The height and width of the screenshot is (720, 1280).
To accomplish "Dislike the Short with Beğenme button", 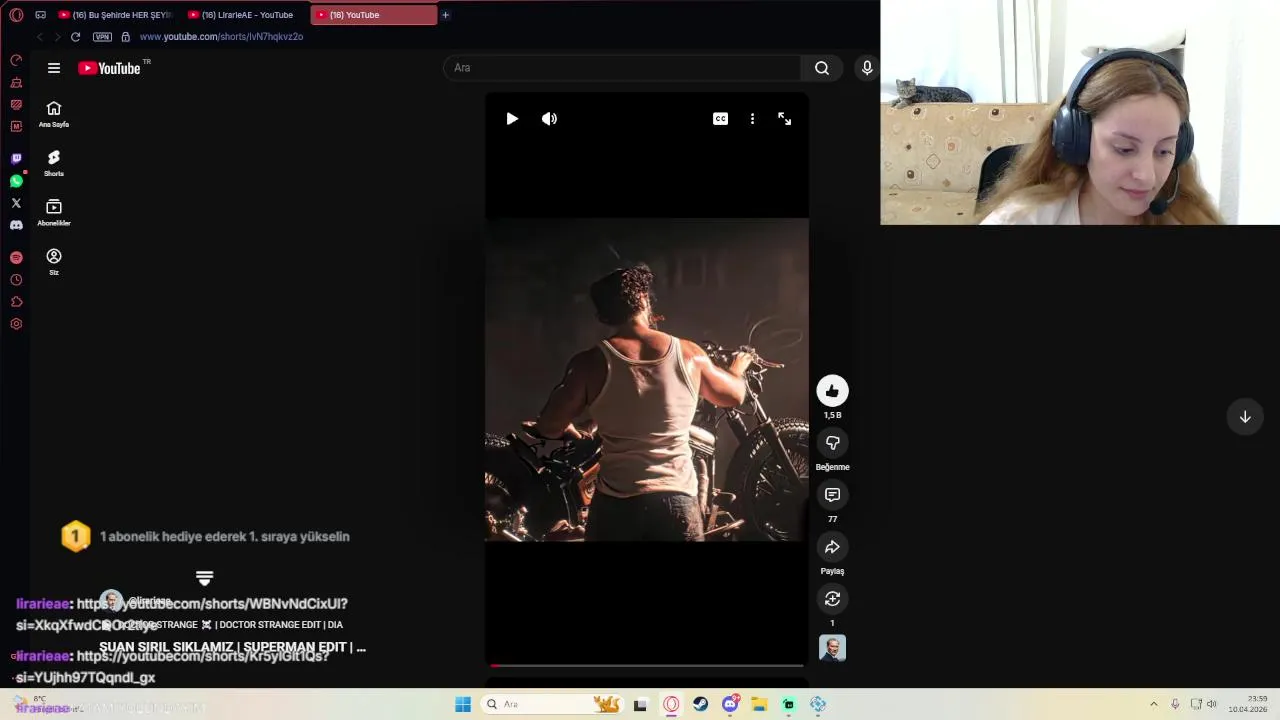I will pos(832,443).
